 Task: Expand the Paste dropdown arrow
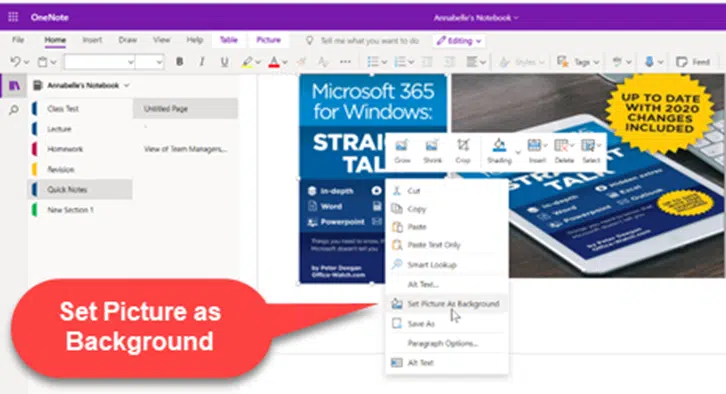click(53, 62)
